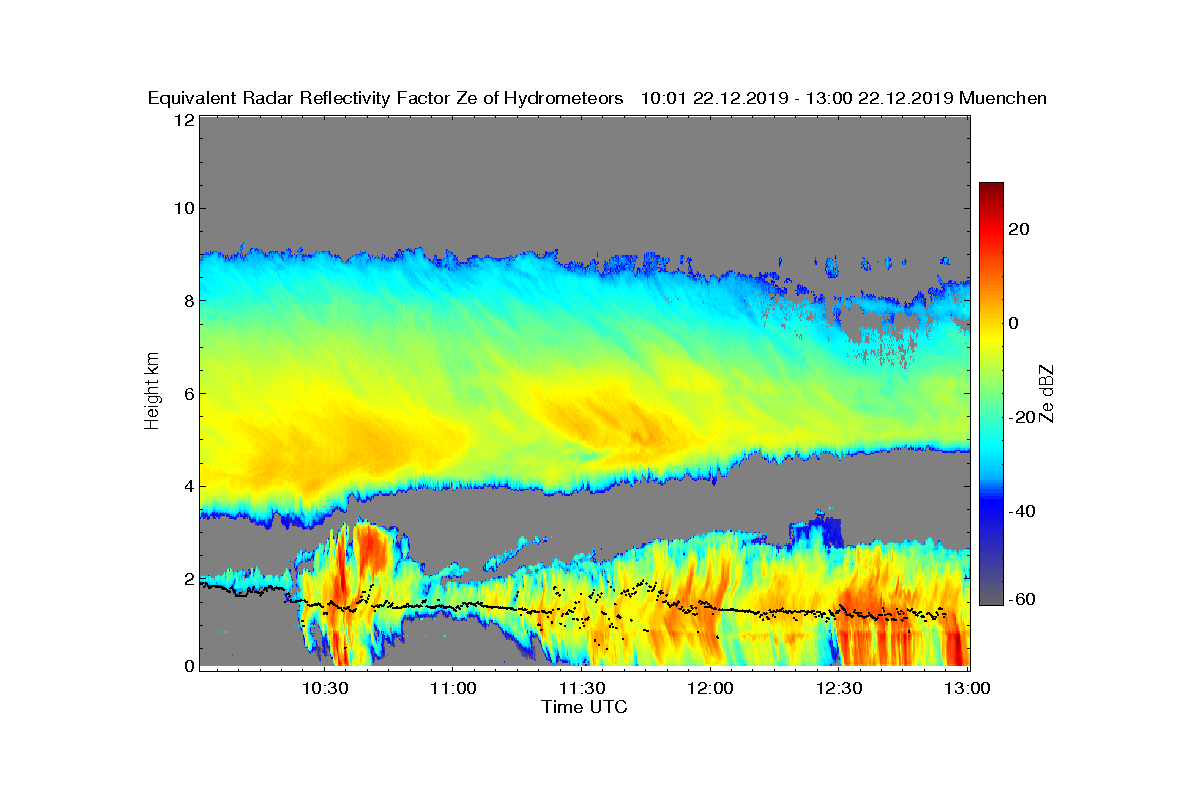Click the 'Time UTC' axis label

click(x=584, y=707)
